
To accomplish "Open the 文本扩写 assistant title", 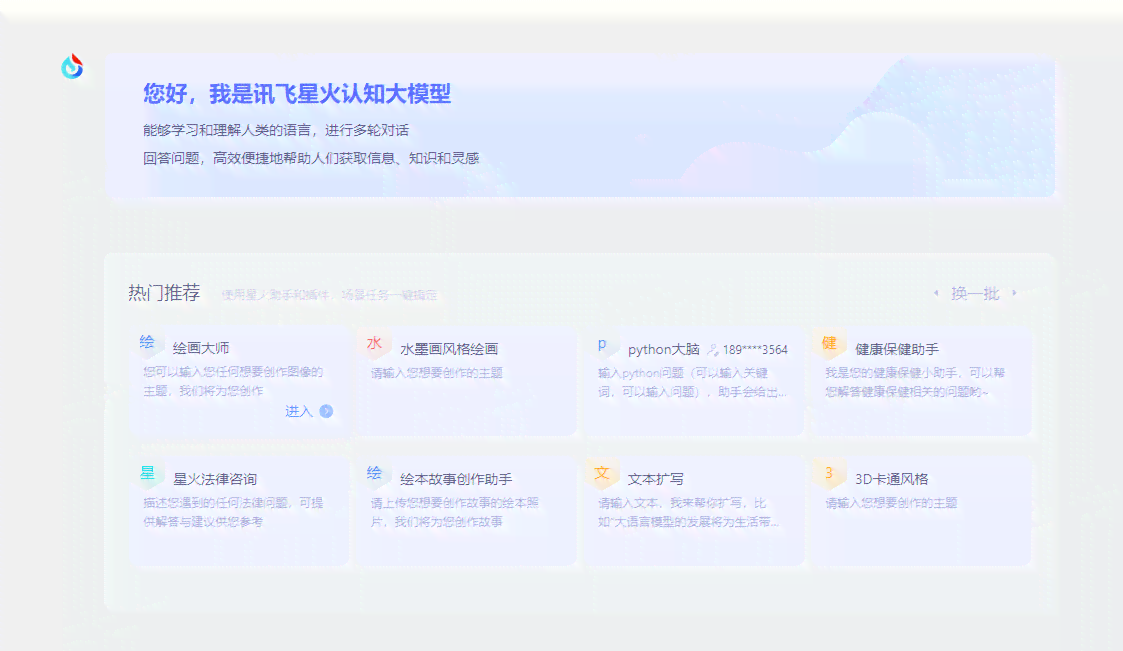I will pyautogui.click(x=655, y=478).
